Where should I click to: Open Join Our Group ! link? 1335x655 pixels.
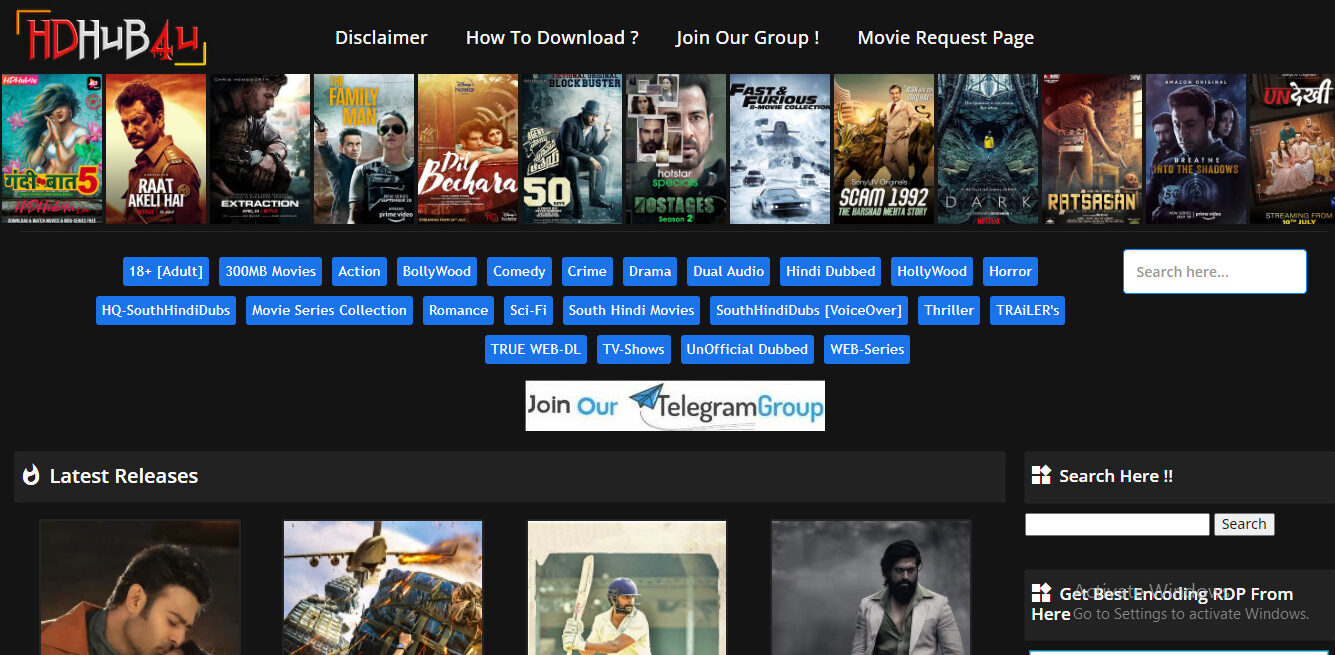point(748,38)
